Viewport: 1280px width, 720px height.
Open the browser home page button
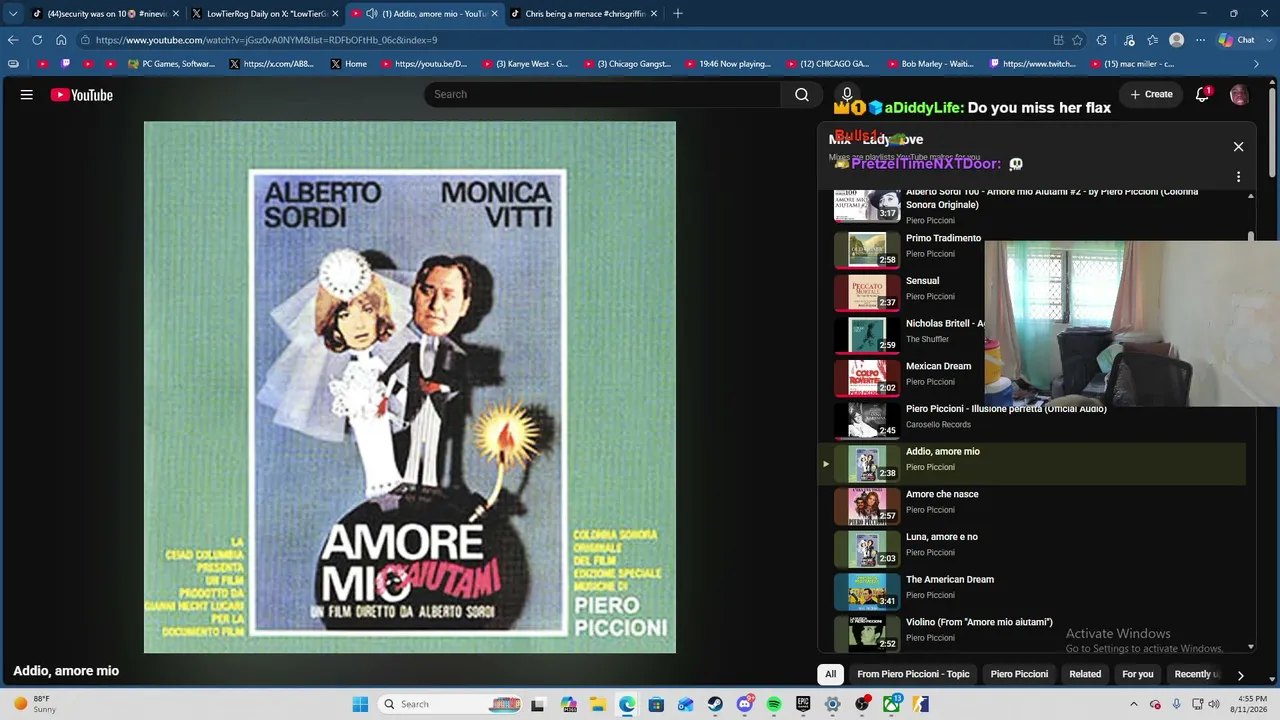[x=61, y=40]
